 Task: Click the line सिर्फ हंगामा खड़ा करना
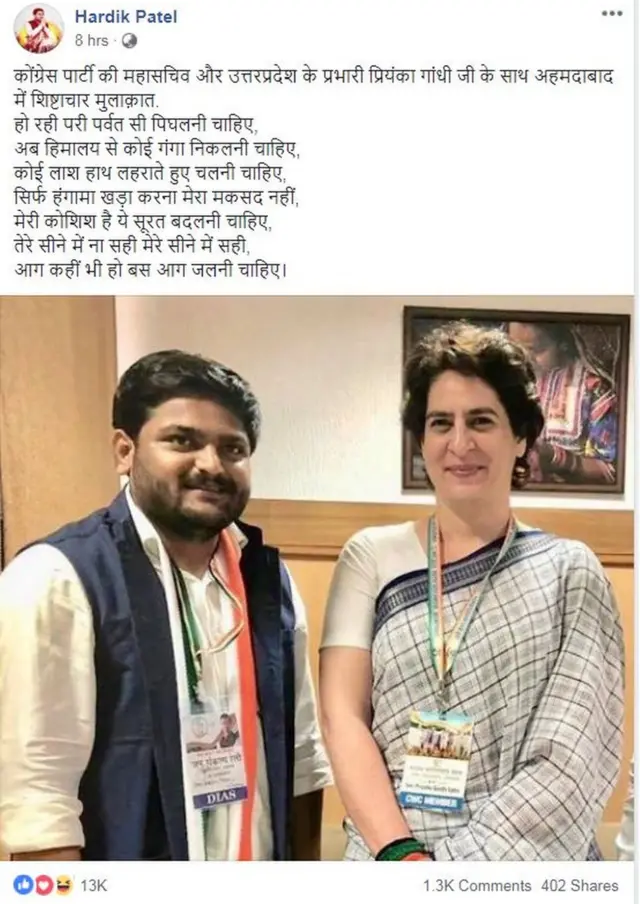(156, 198)
